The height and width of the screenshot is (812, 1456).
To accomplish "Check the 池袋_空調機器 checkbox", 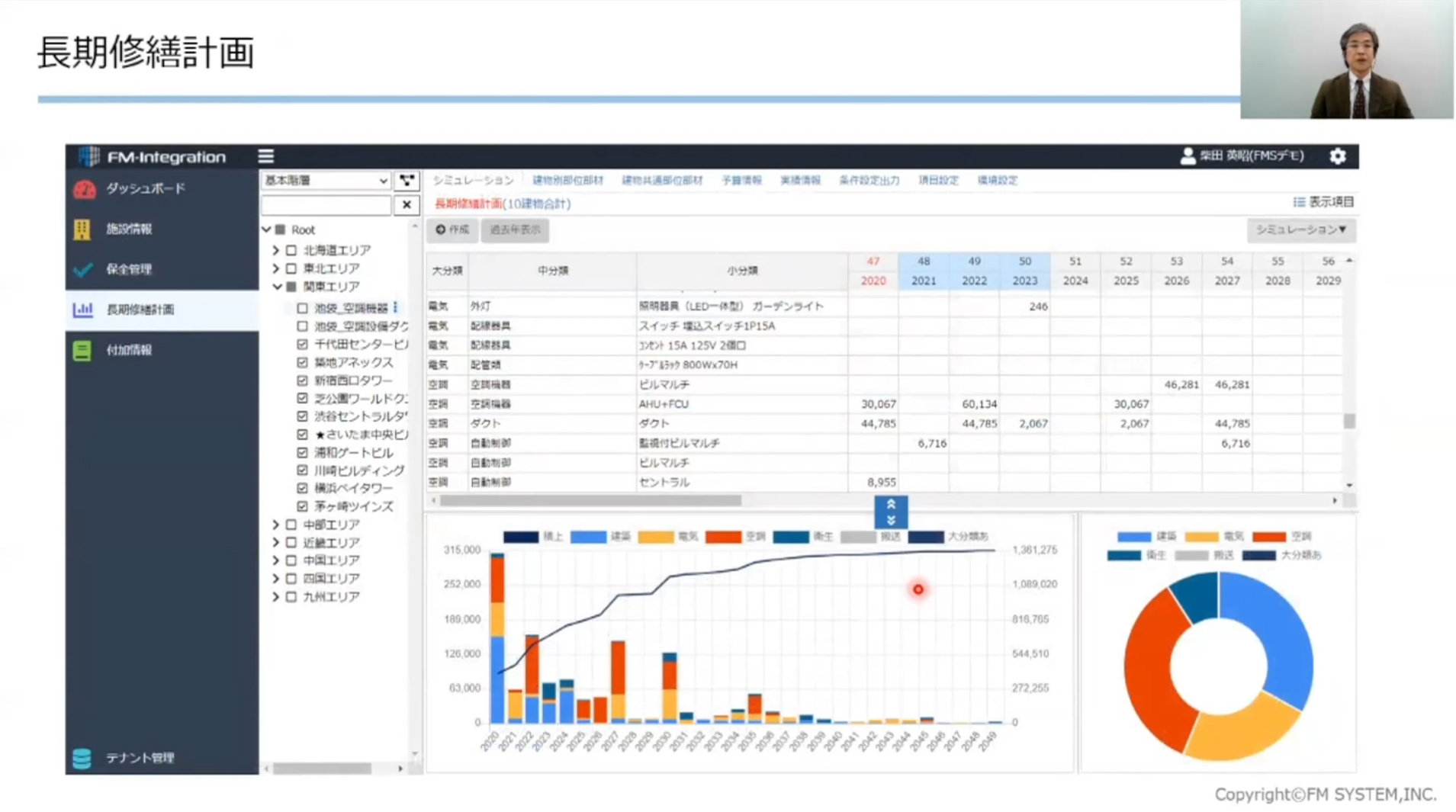I will 302,308.
